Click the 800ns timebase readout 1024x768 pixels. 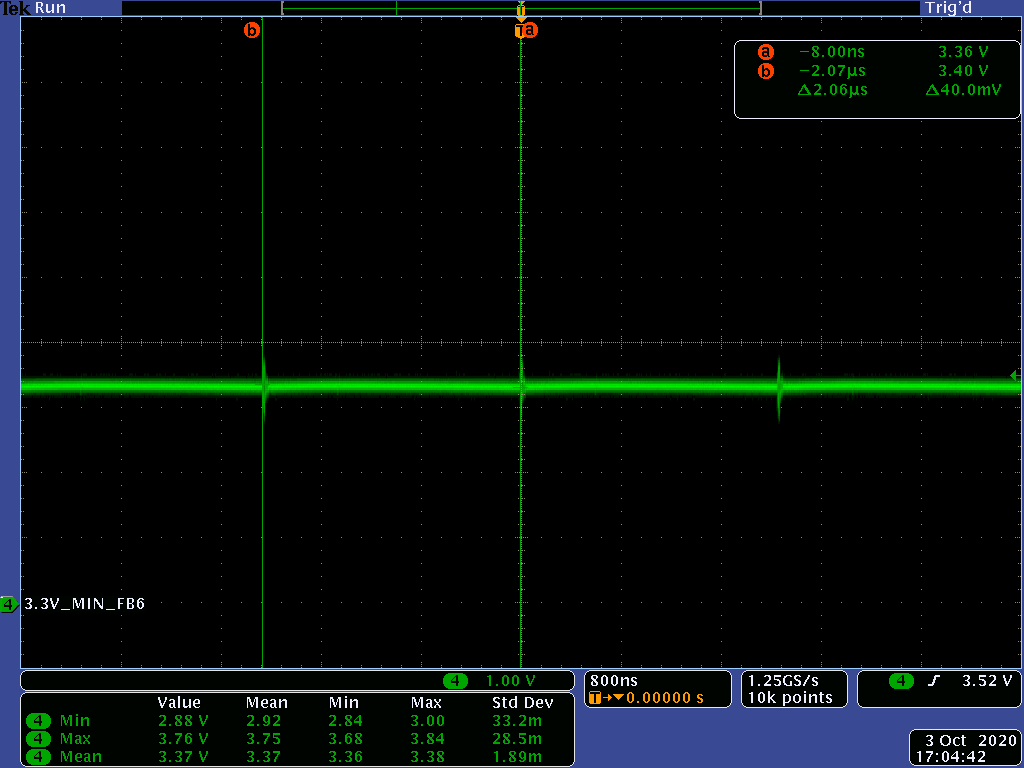pyautogui.click(x=614, y=681)
